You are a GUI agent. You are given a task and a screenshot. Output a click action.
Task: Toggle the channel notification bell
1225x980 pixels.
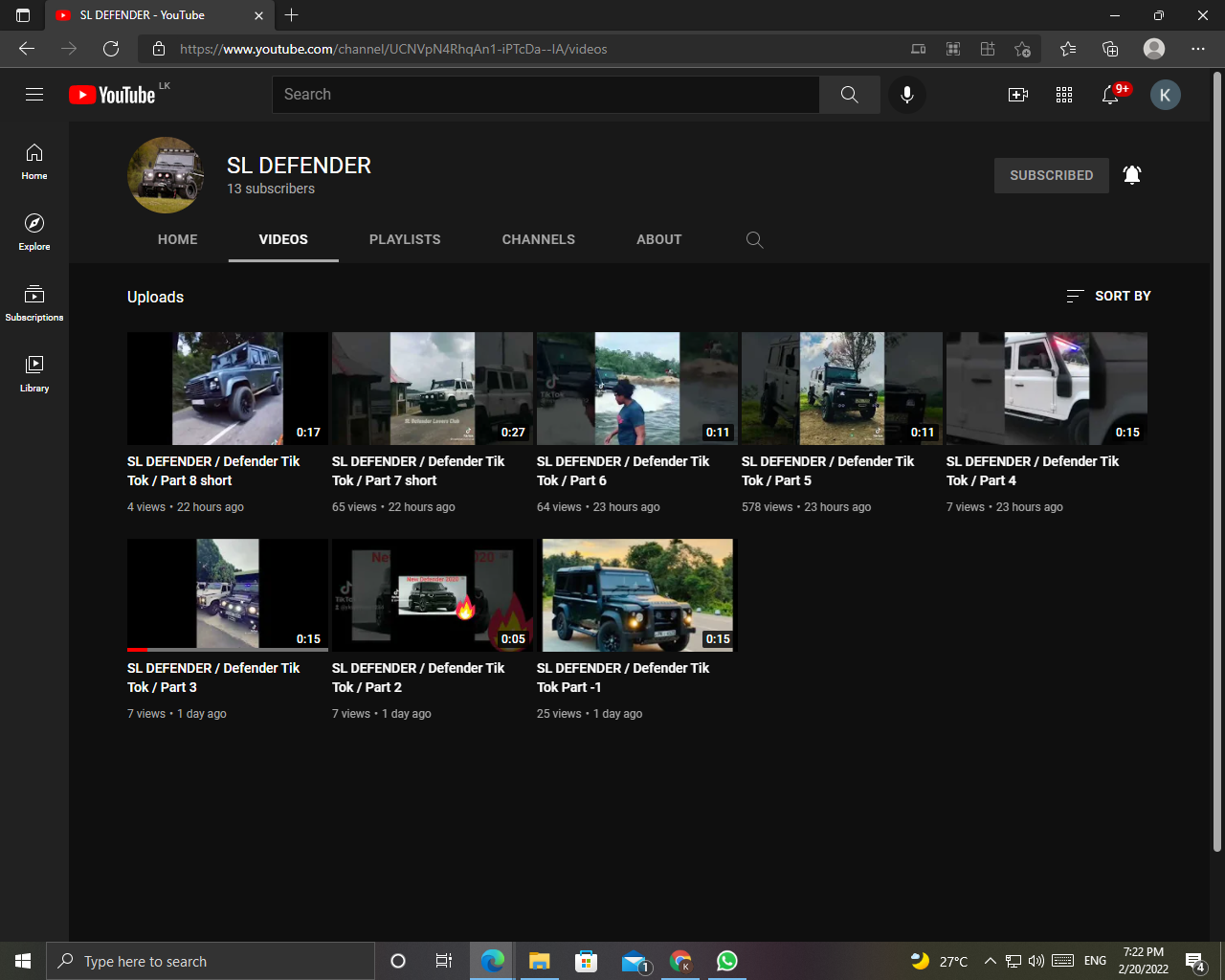(1132, 175)
